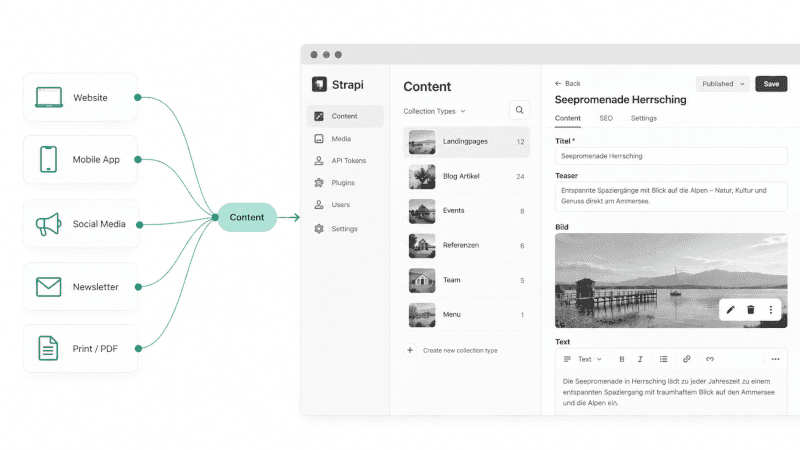Viewport: 800px width, 450px height.
Task: Expand the Collection Types dropdown
Action: coord(434,111)
